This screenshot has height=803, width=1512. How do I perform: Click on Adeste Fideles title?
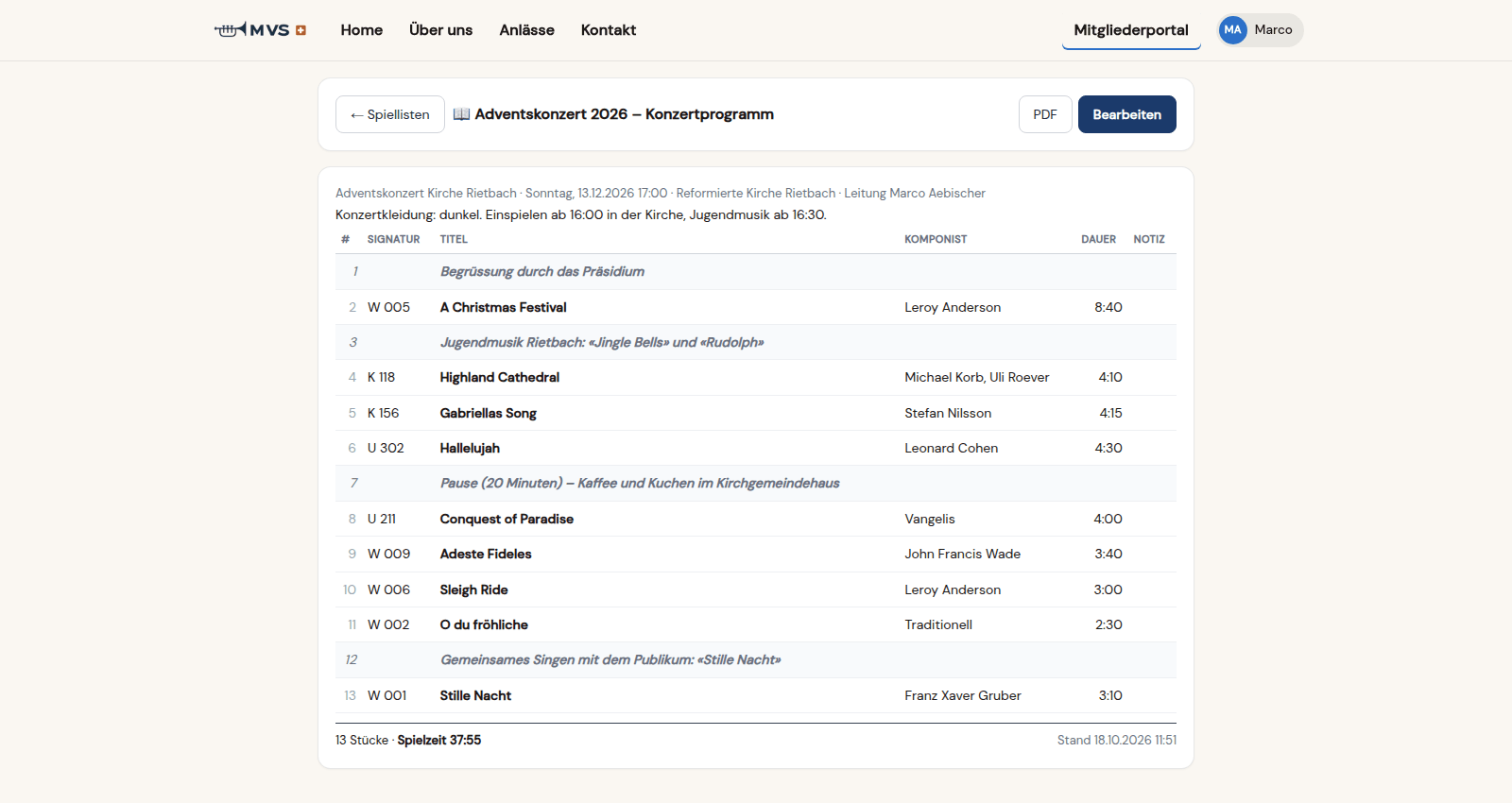point(486,554)
